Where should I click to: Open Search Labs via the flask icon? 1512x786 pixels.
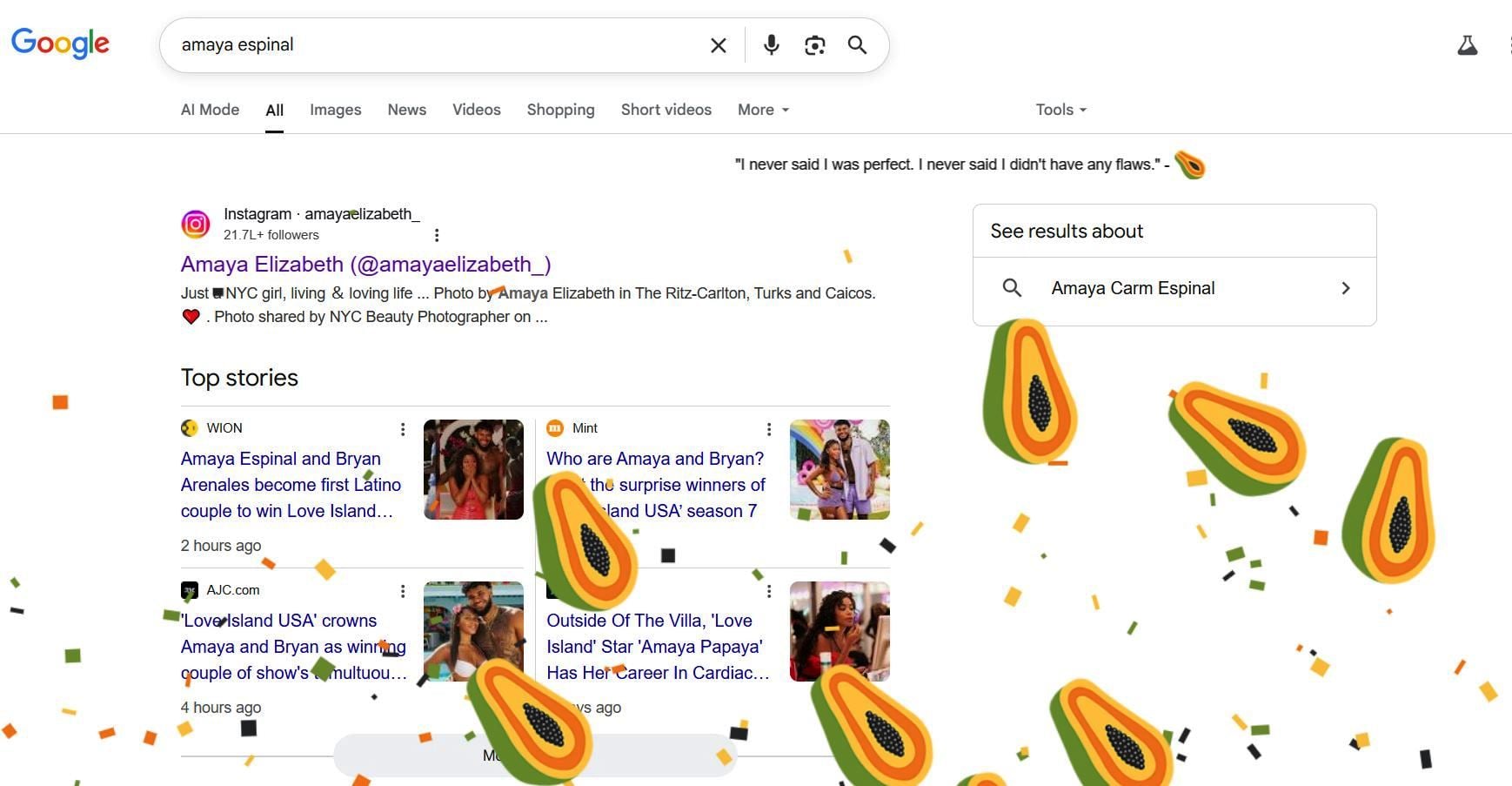tap(1468, 44)
